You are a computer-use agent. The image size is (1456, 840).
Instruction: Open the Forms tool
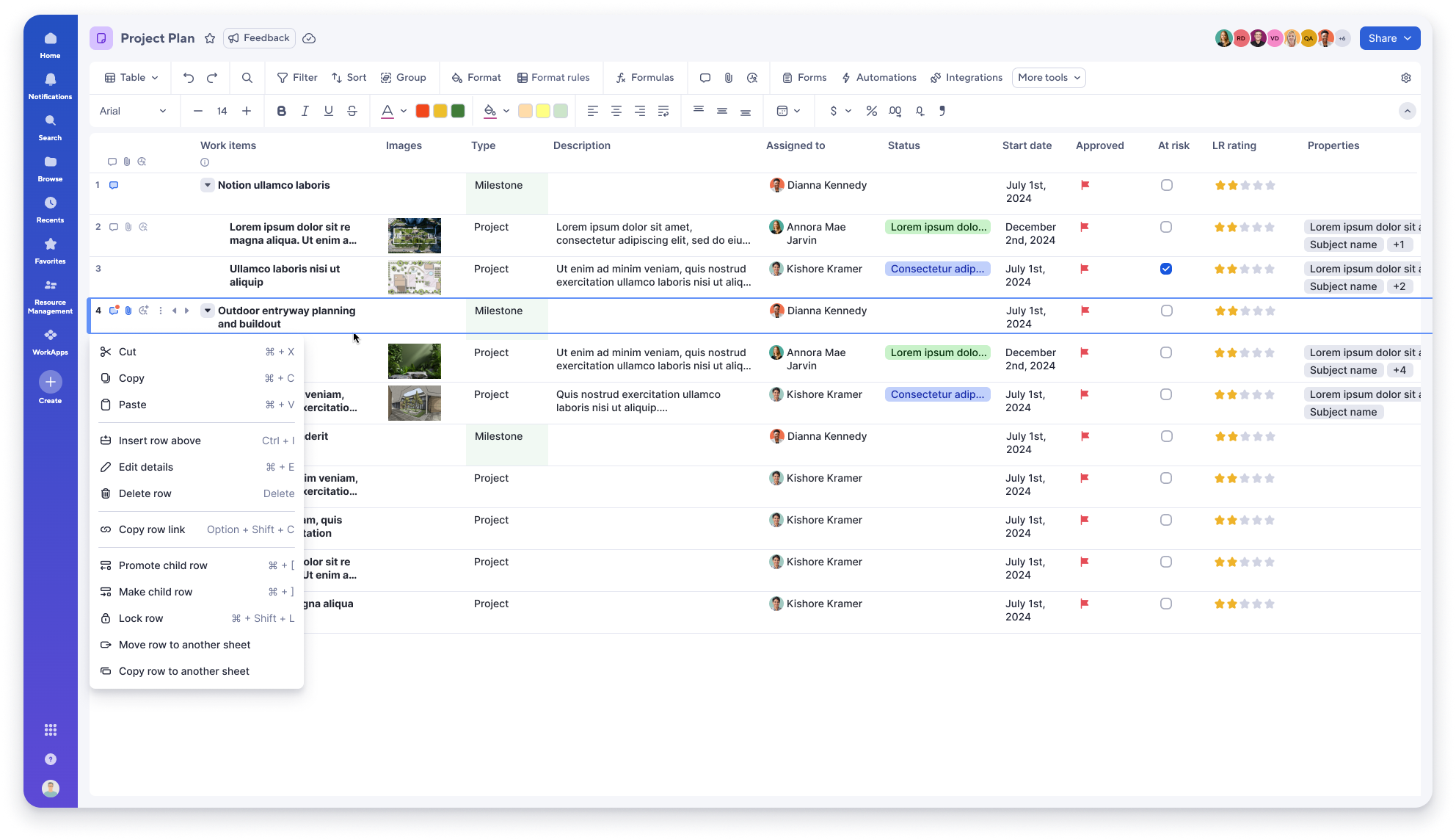[804, 77]
